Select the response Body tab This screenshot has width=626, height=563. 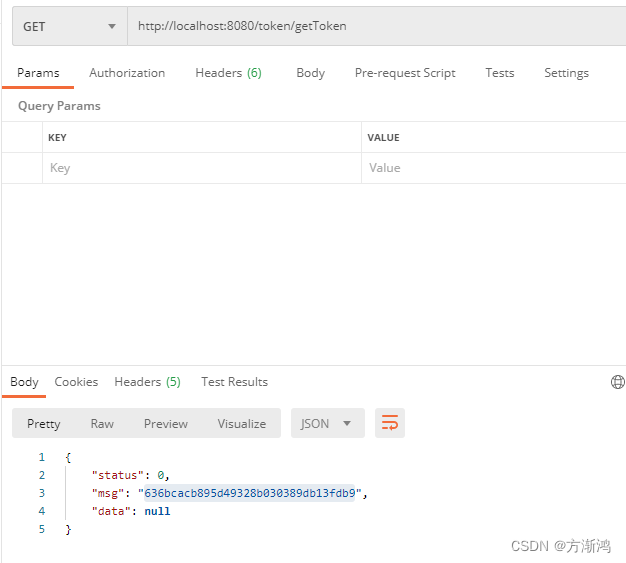(24, 382)
